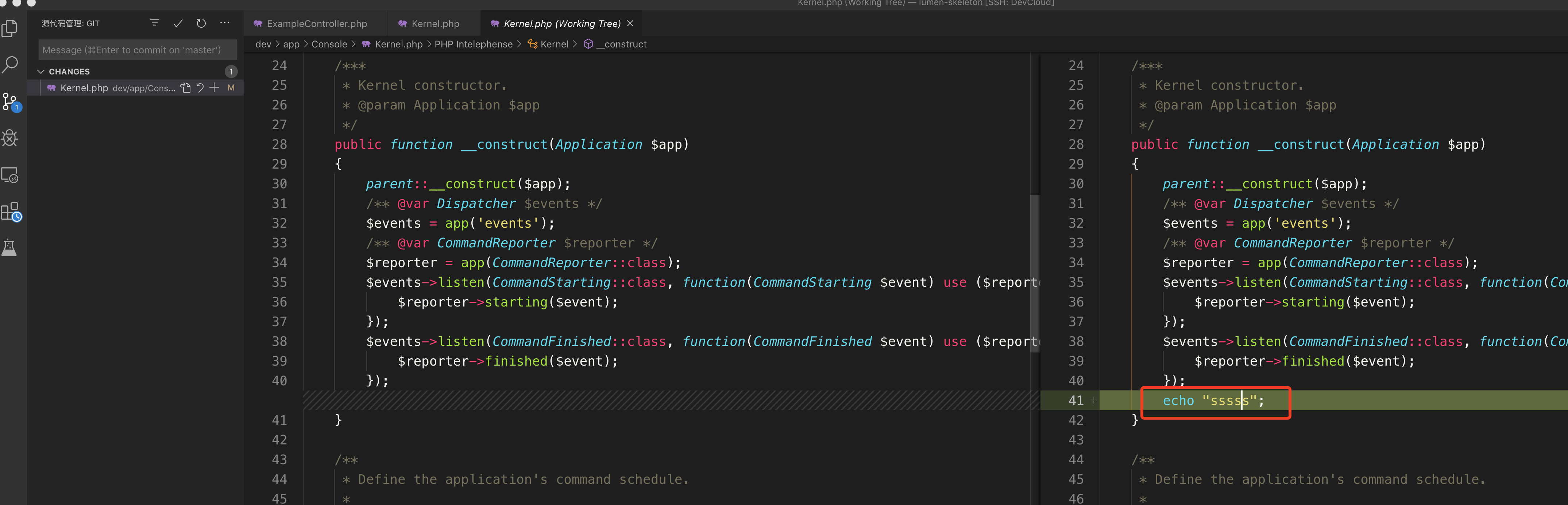Click 'Kernel' class breadcrumb segment
This screenshot has height=505, width=1568.
555,44
